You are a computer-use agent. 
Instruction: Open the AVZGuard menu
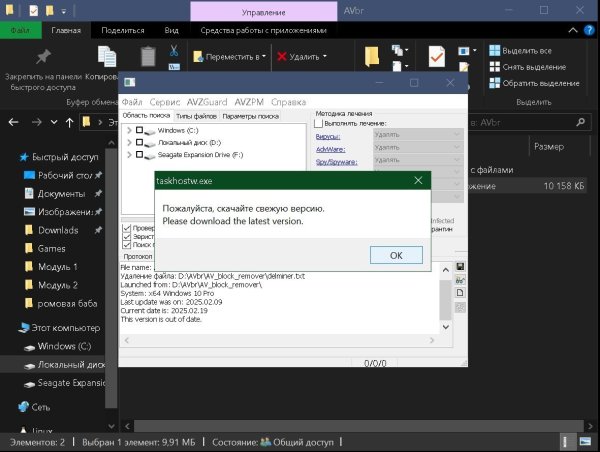(x=208, y=102)
